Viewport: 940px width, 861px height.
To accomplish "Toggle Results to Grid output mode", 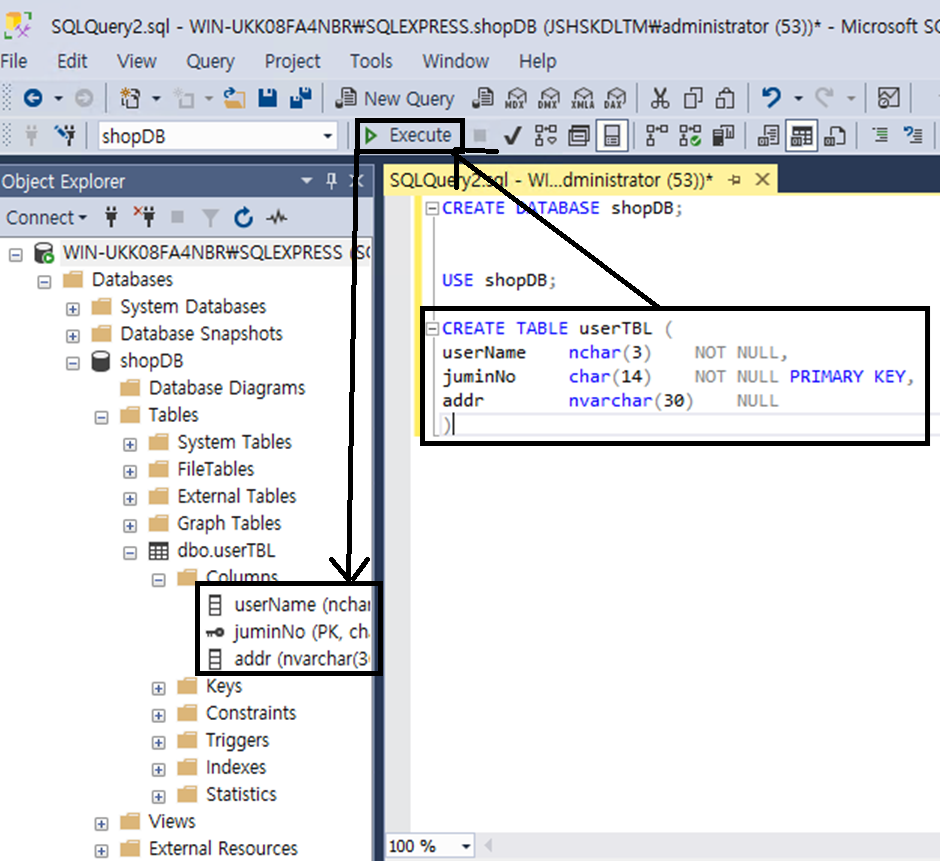I will (800, 135).
